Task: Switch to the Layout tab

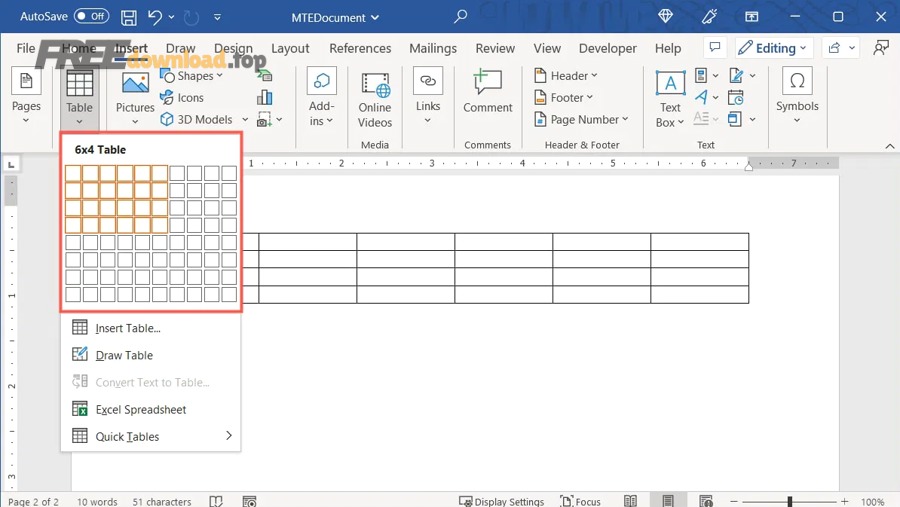Action: pyautogui.click(x=290, y=48)
